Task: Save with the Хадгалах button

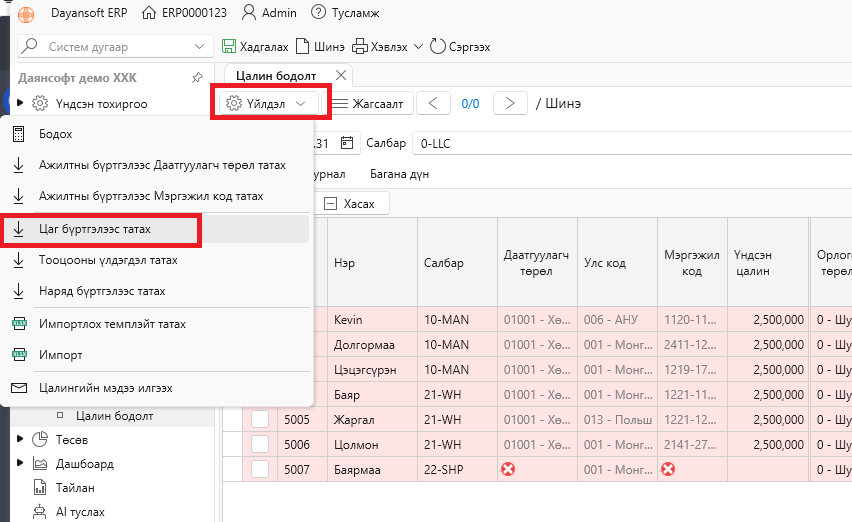Action: click(255, 47)
